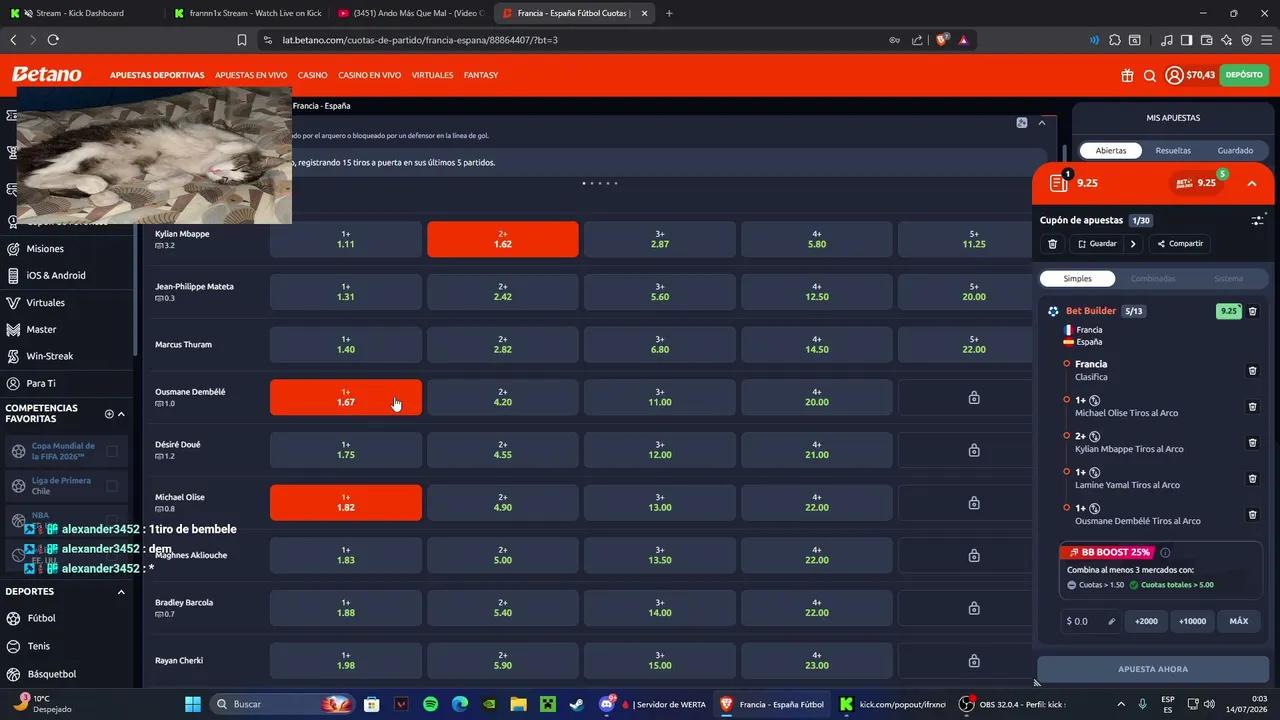Viewport: 1280px width, 720px height.
Task: Select Kylian Mbappe 1+ odds 1.11
Action: pos(346,239)
